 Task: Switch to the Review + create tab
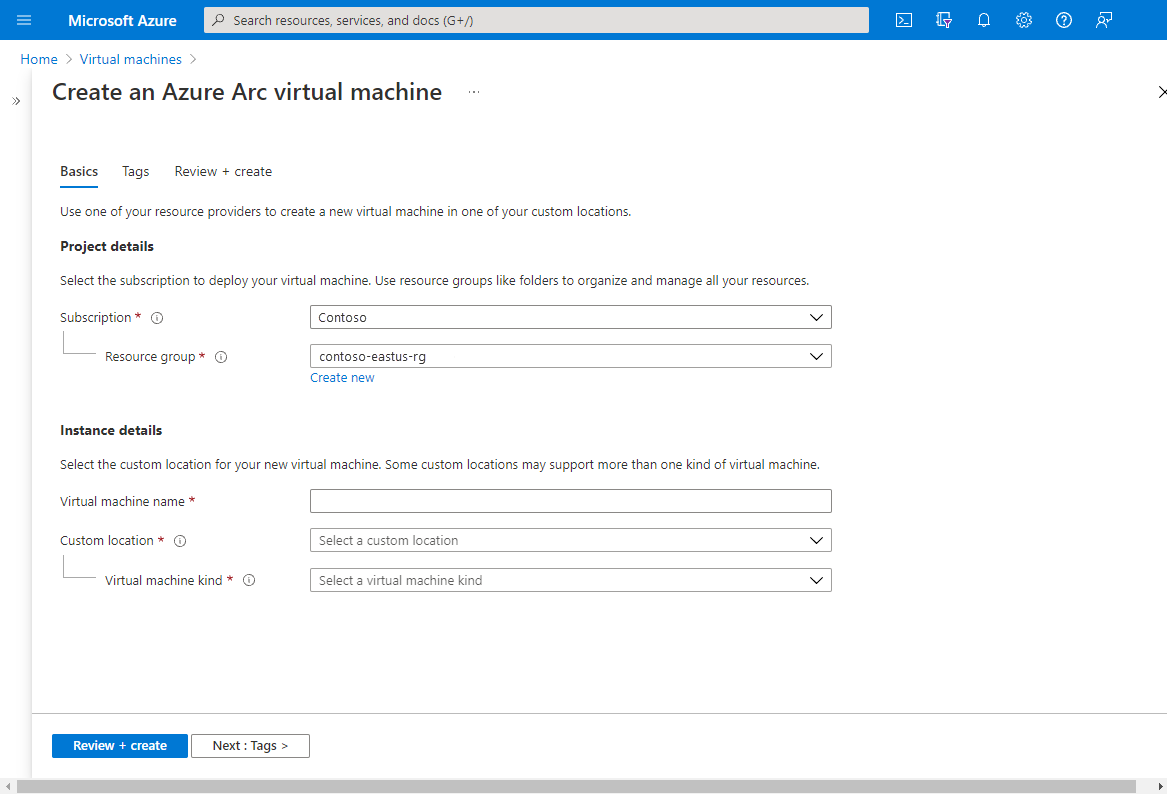coord(223,172)
